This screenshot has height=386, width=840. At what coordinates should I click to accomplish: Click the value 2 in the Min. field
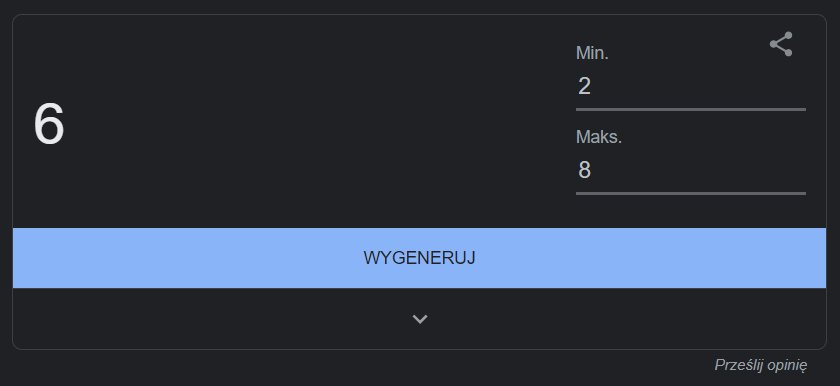tap(584, 86)
